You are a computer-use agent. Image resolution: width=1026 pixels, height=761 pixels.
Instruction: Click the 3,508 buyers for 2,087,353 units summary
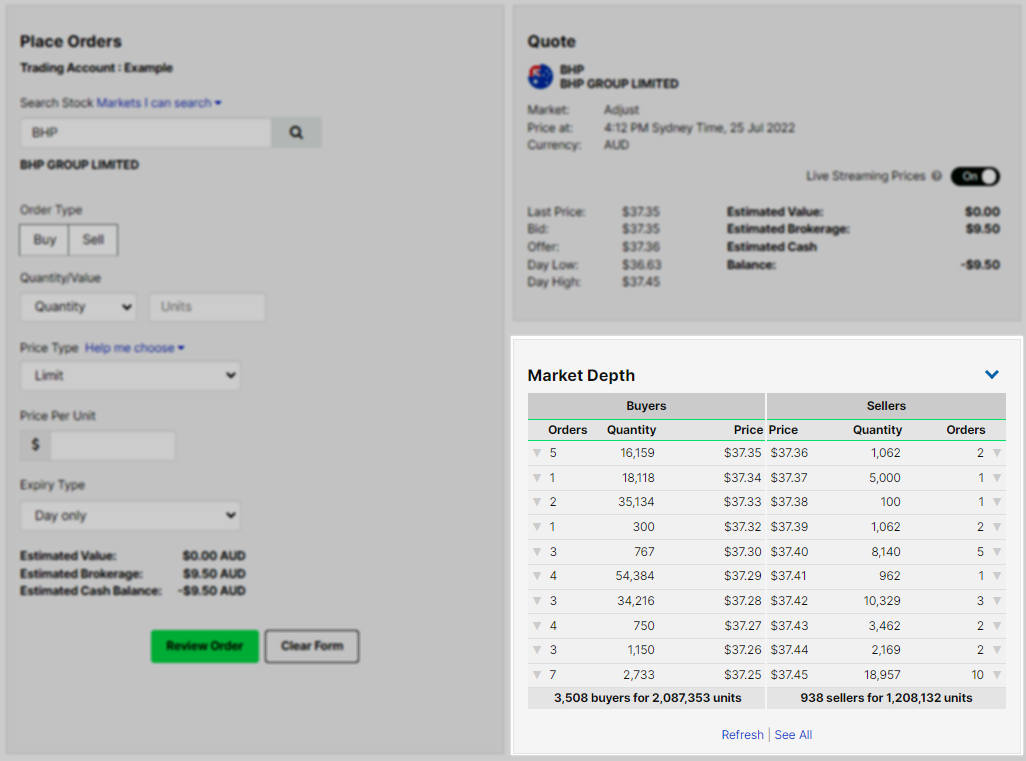[x=647, y=698]
